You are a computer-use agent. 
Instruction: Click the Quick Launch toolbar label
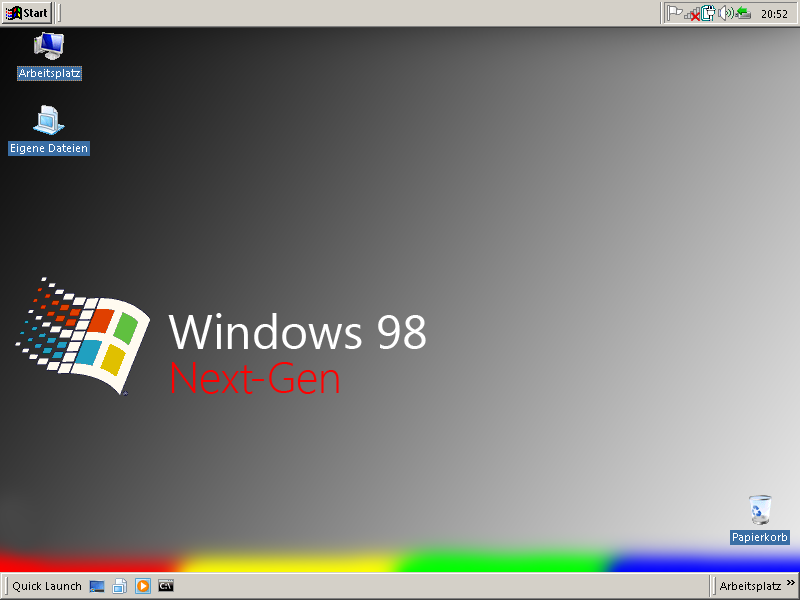point(47,586)
